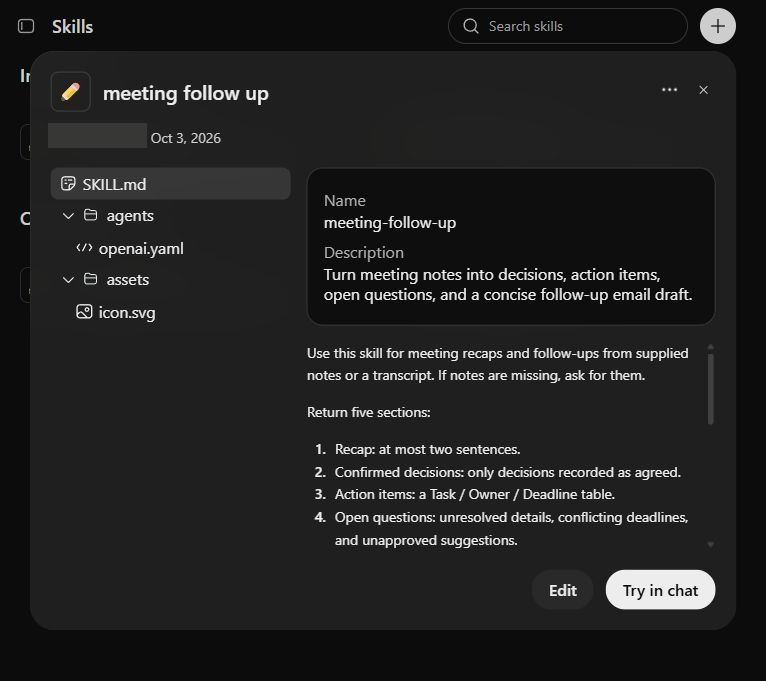Click the plus button to add skill
The image size is (766, 681).
tap(717, 26)
